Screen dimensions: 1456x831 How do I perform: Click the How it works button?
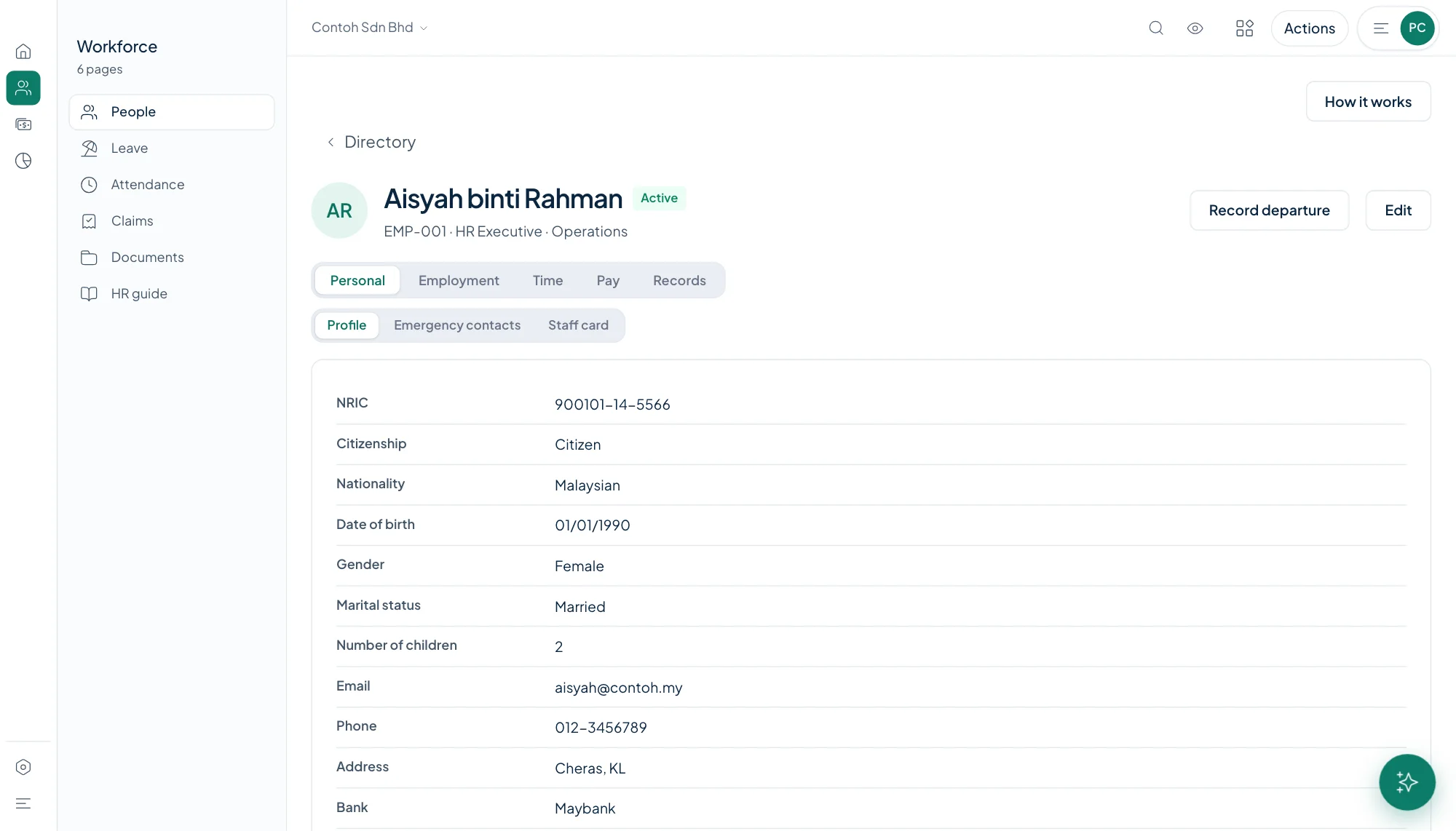click(x=1368, y=101)
